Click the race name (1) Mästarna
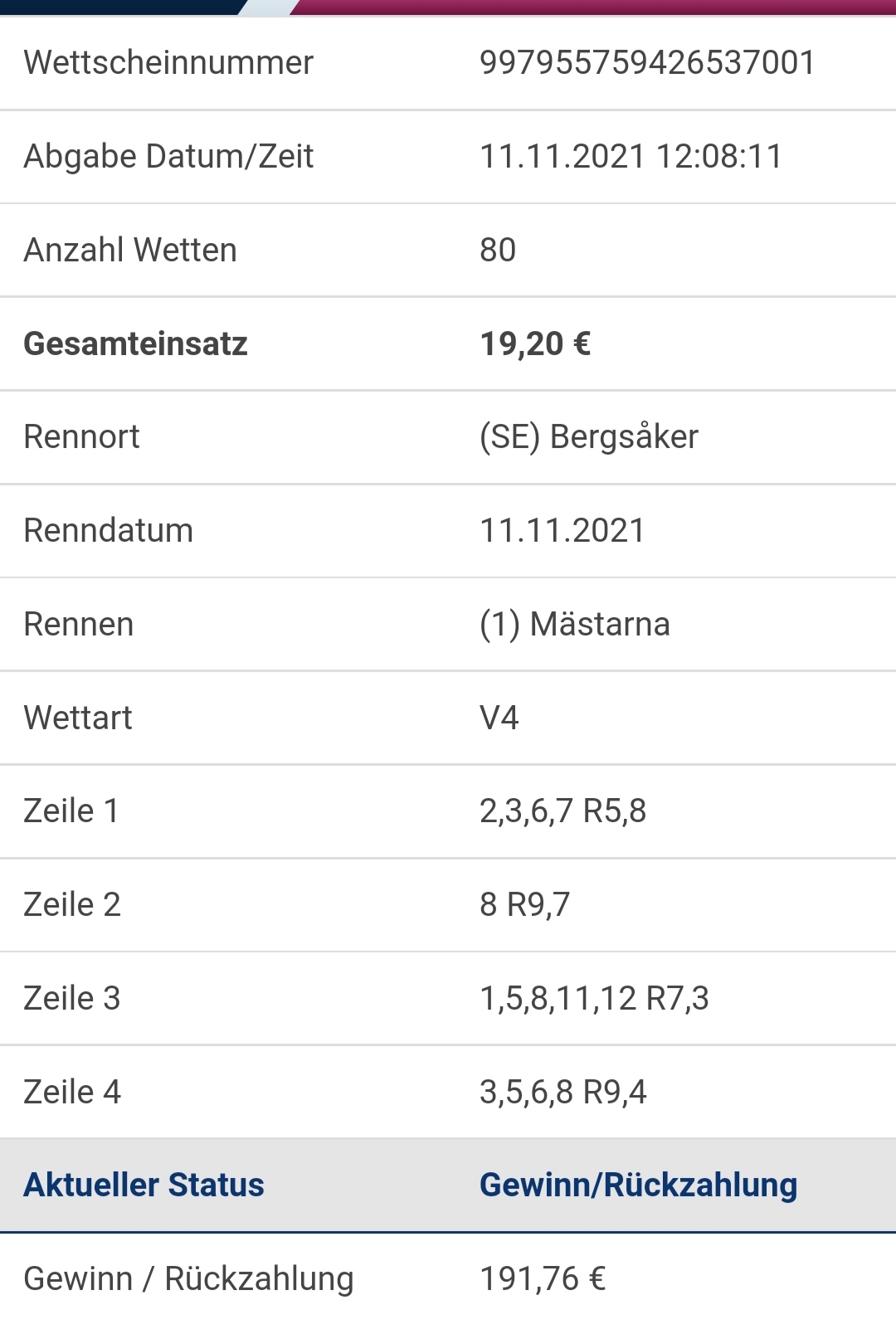Image resolution: width=896 pixels, height=1324 pixels. [x=575, y=625]
